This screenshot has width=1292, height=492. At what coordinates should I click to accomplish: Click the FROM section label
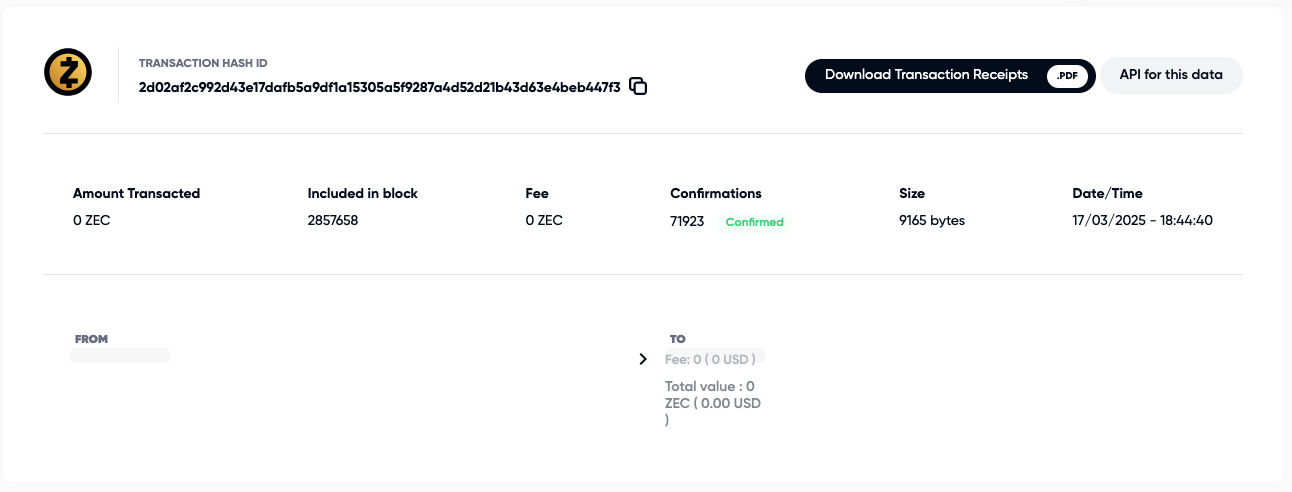91,340
